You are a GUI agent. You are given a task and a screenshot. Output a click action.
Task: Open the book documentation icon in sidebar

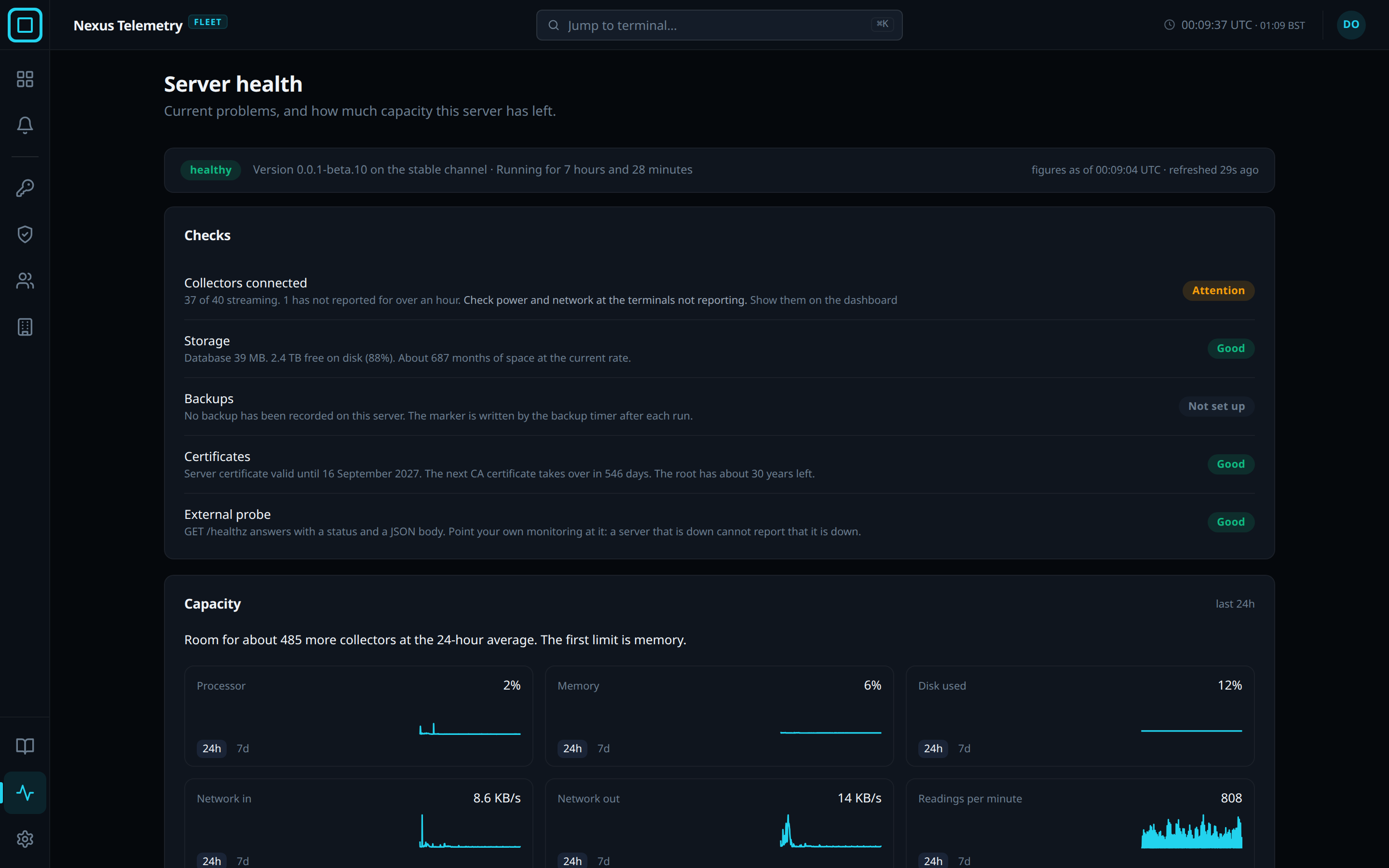pos(25,746)
